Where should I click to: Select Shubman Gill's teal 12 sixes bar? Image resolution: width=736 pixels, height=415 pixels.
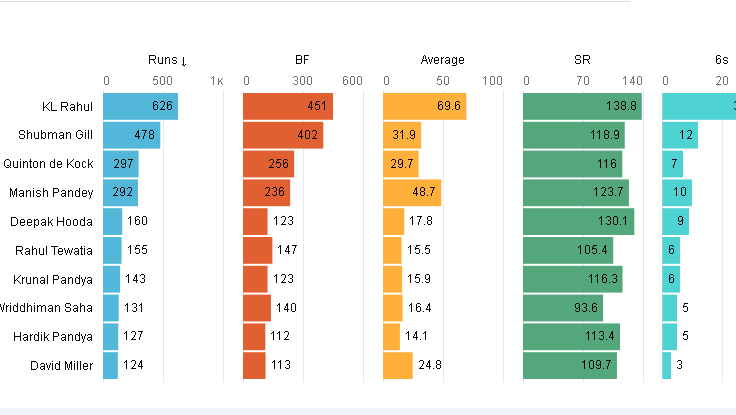[x=680, y=135]
